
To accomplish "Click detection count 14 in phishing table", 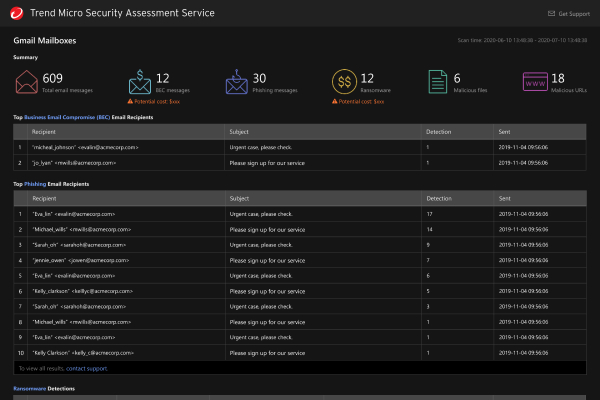I will pyautogui.click(x=429, y=229).
